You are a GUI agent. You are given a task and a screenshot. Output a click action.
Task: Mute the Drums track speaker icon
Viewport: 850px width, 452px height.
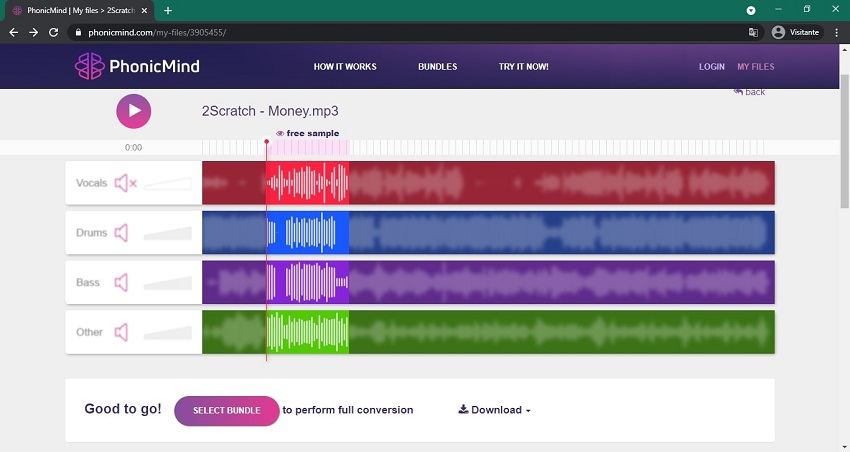coord(121,233)
